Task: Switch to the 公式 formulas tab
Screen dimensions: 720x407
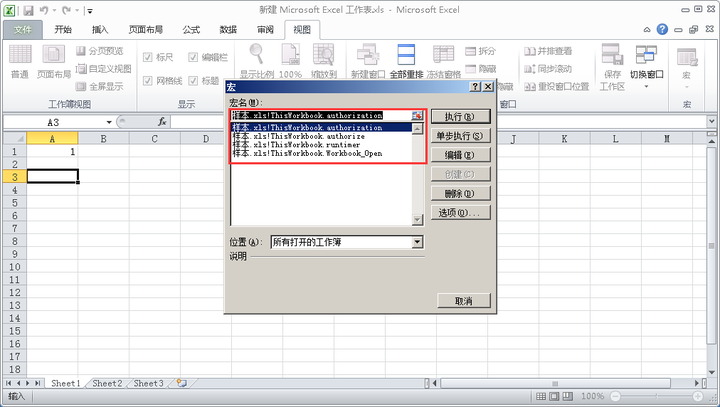Action: click(x=191, y=30)
